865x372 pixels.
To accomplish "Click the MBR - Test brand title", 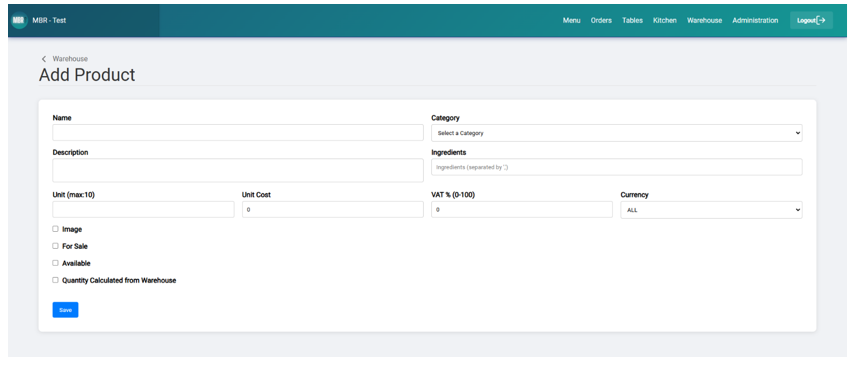I will 49,20.
